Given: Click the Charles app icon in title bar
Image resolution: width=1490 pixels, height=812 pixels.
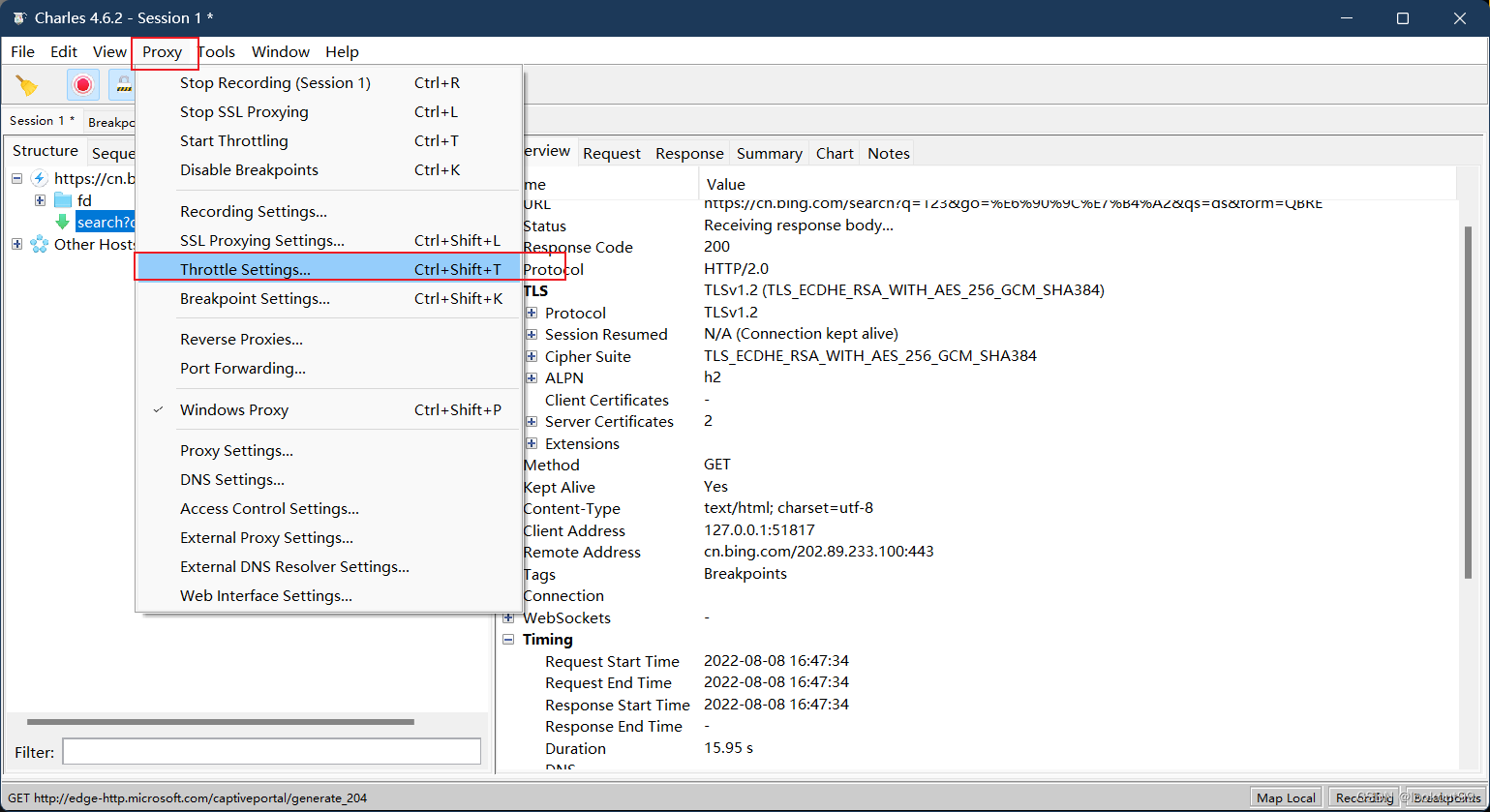Looking at the screenshot, I should pos(18,18).
